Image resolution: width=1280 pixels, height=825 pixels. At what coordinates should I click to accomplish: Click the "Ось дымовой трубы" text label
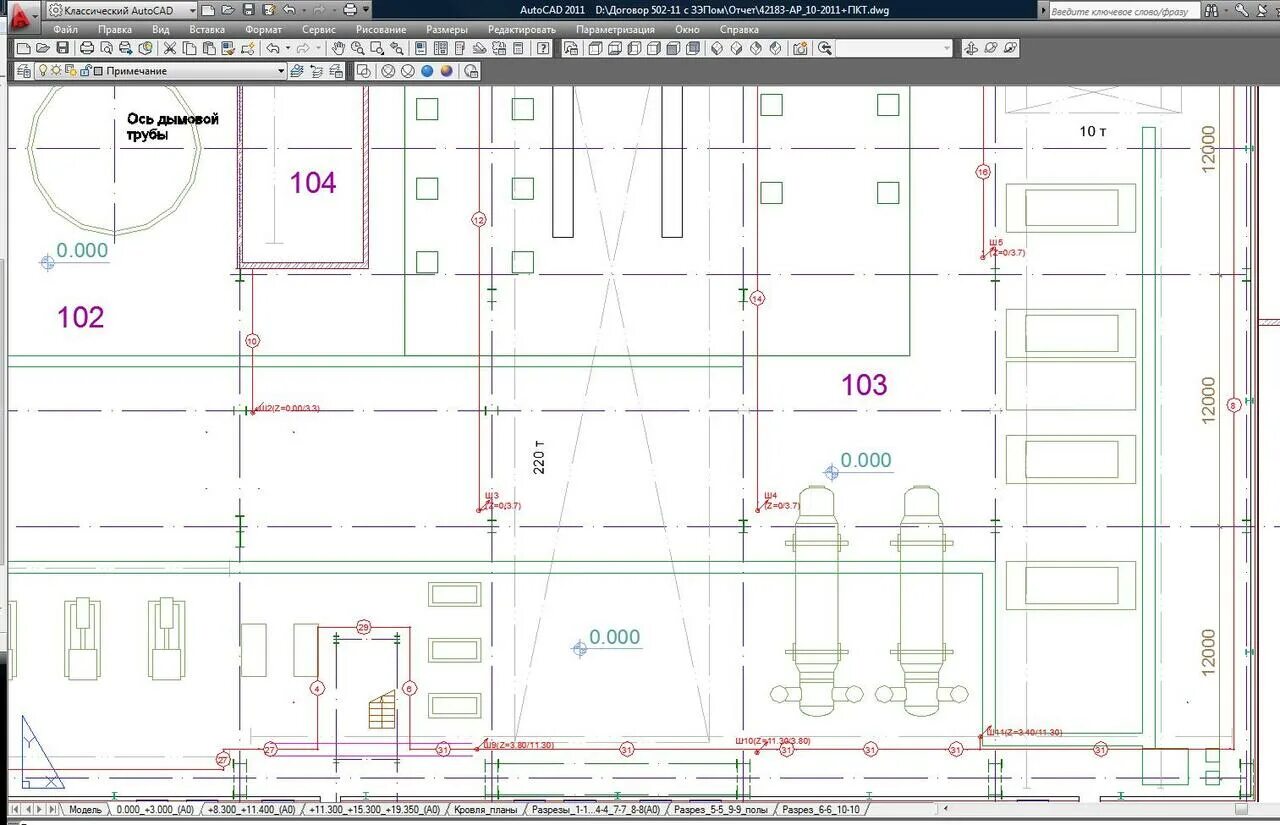click(x=172, y=127)
